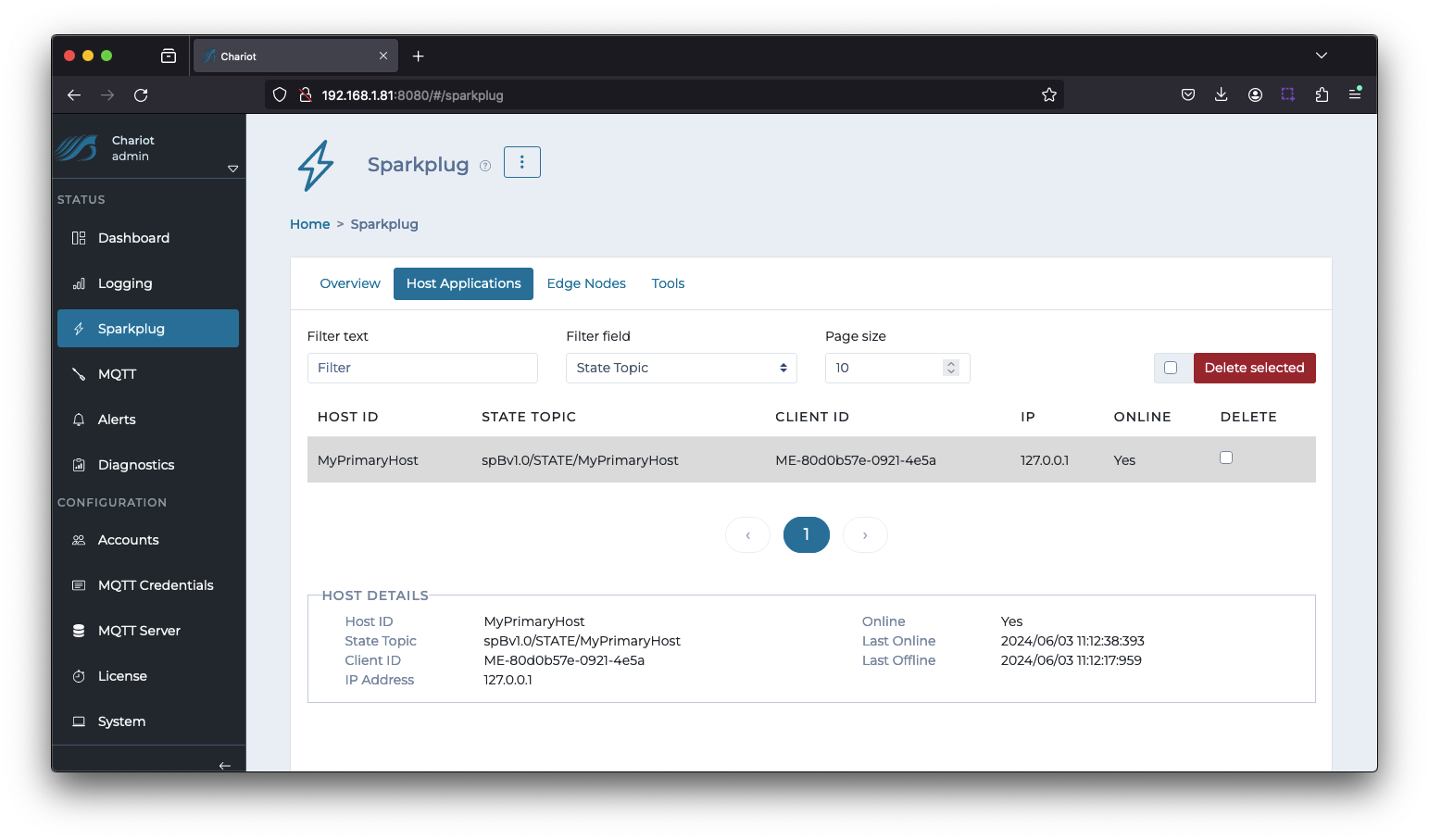This screenshot has width=1429, height=840.
Task: Select the Host Applications tab
Action: [x=463, y=283]
